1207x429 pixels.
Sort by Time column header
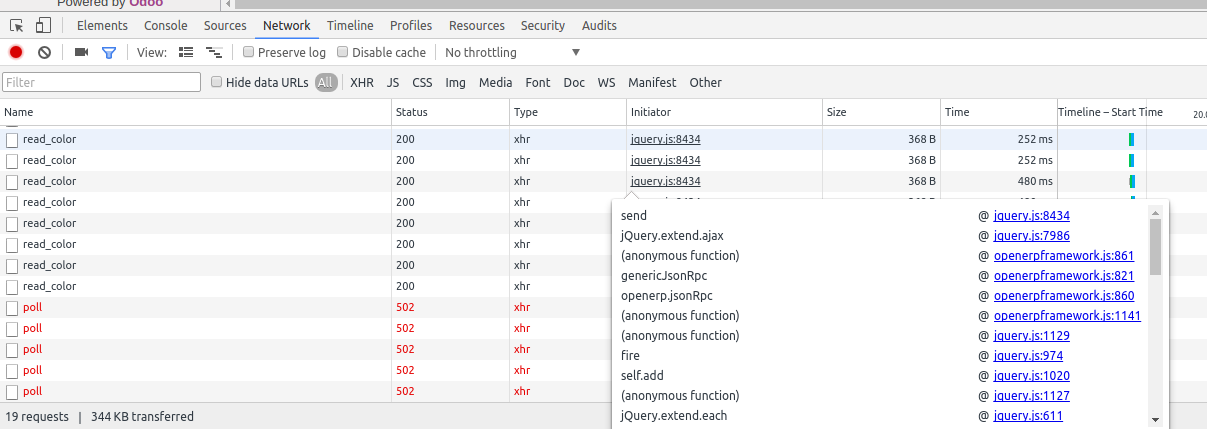coord(999,112)
